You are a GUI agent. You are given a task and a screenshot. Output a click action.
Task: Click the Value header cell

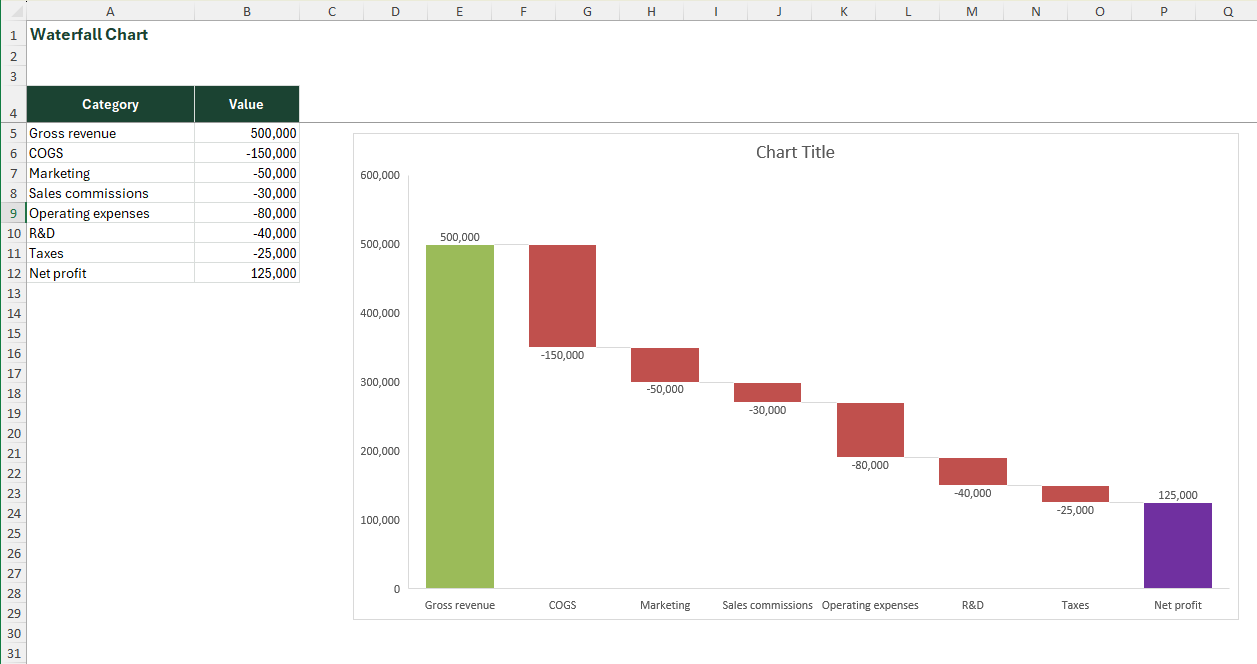pyautogui.click(x=246, y=104)
